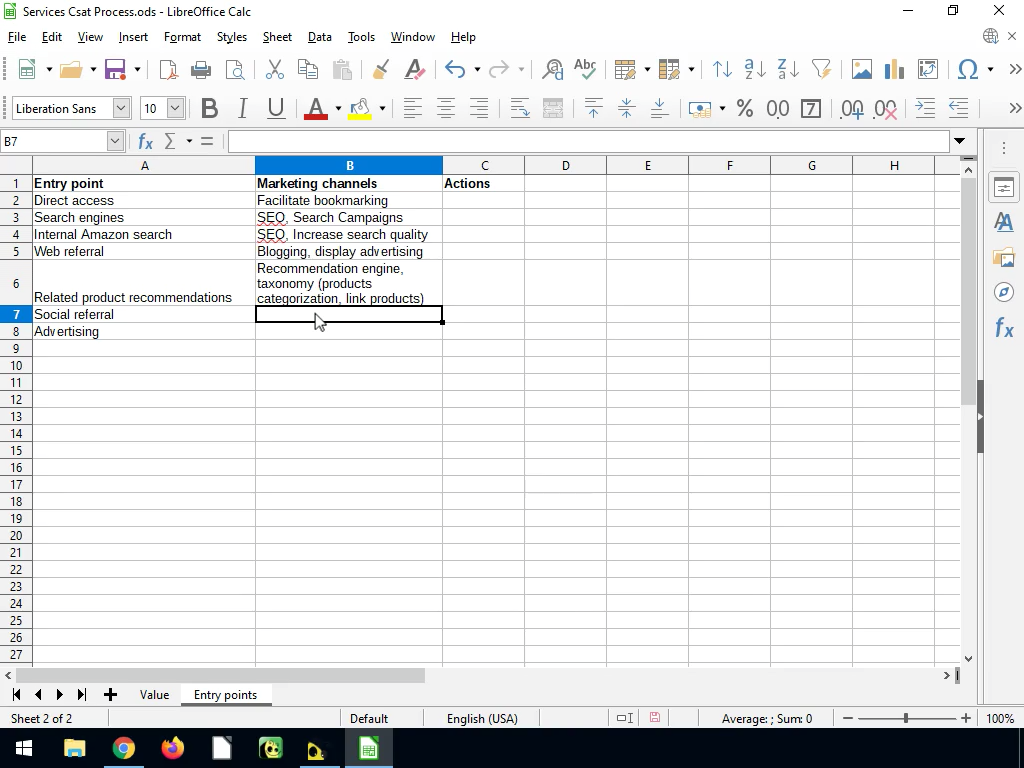This screenshot has height=768, width=1024.
Task: Insert a chart
Action: pyautogui.click(x=894, y=69)
